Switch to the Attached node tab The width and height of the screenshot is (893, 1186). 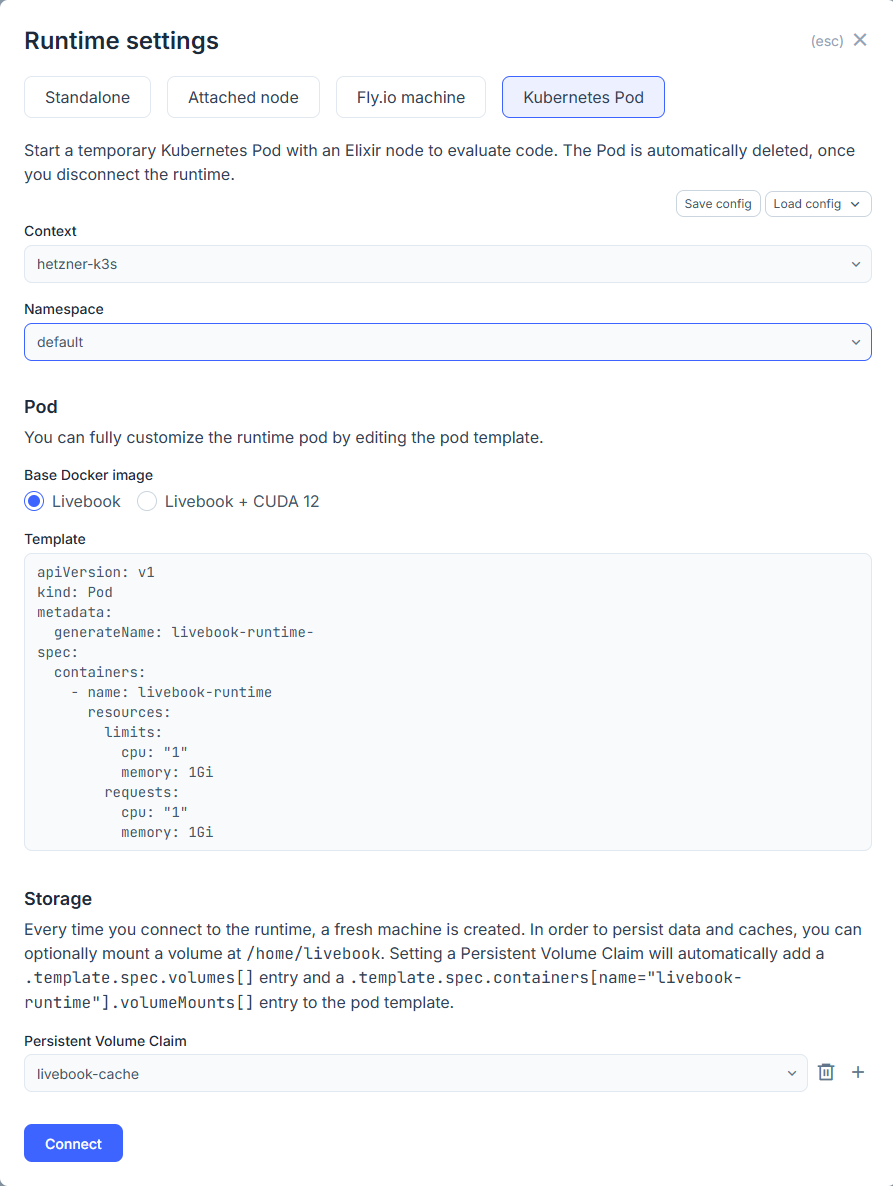243,97
